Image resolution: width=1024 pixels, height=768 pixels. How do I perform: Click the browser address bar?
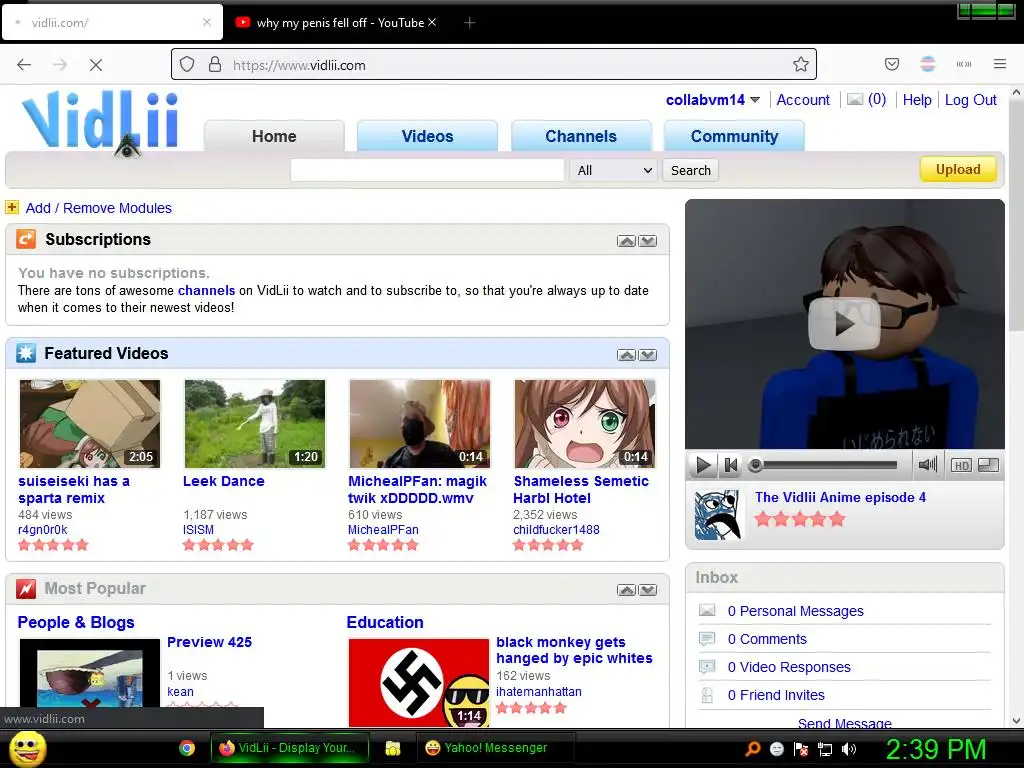coord(494,65)
